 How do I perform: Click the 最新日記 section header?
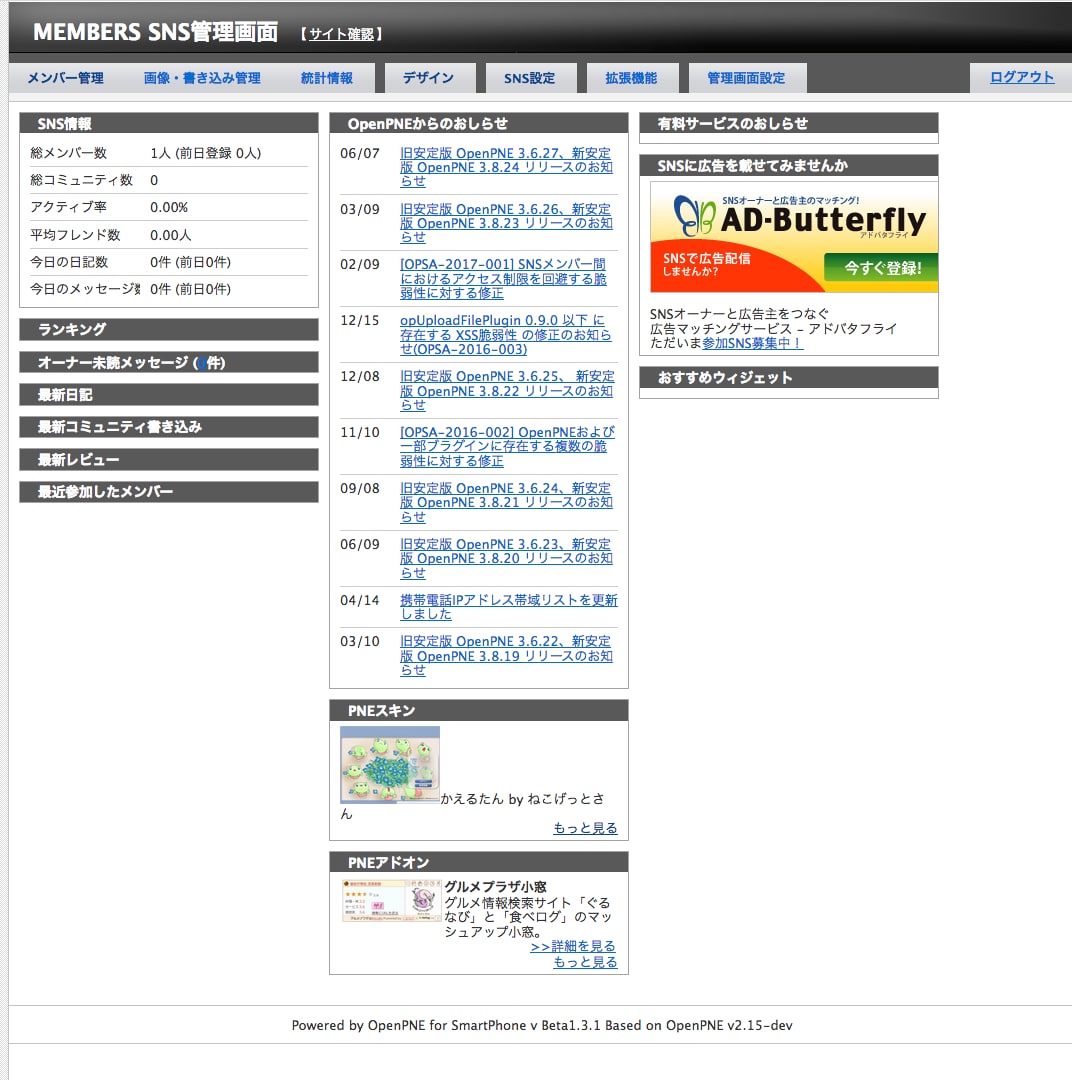[x=169, y=395]
